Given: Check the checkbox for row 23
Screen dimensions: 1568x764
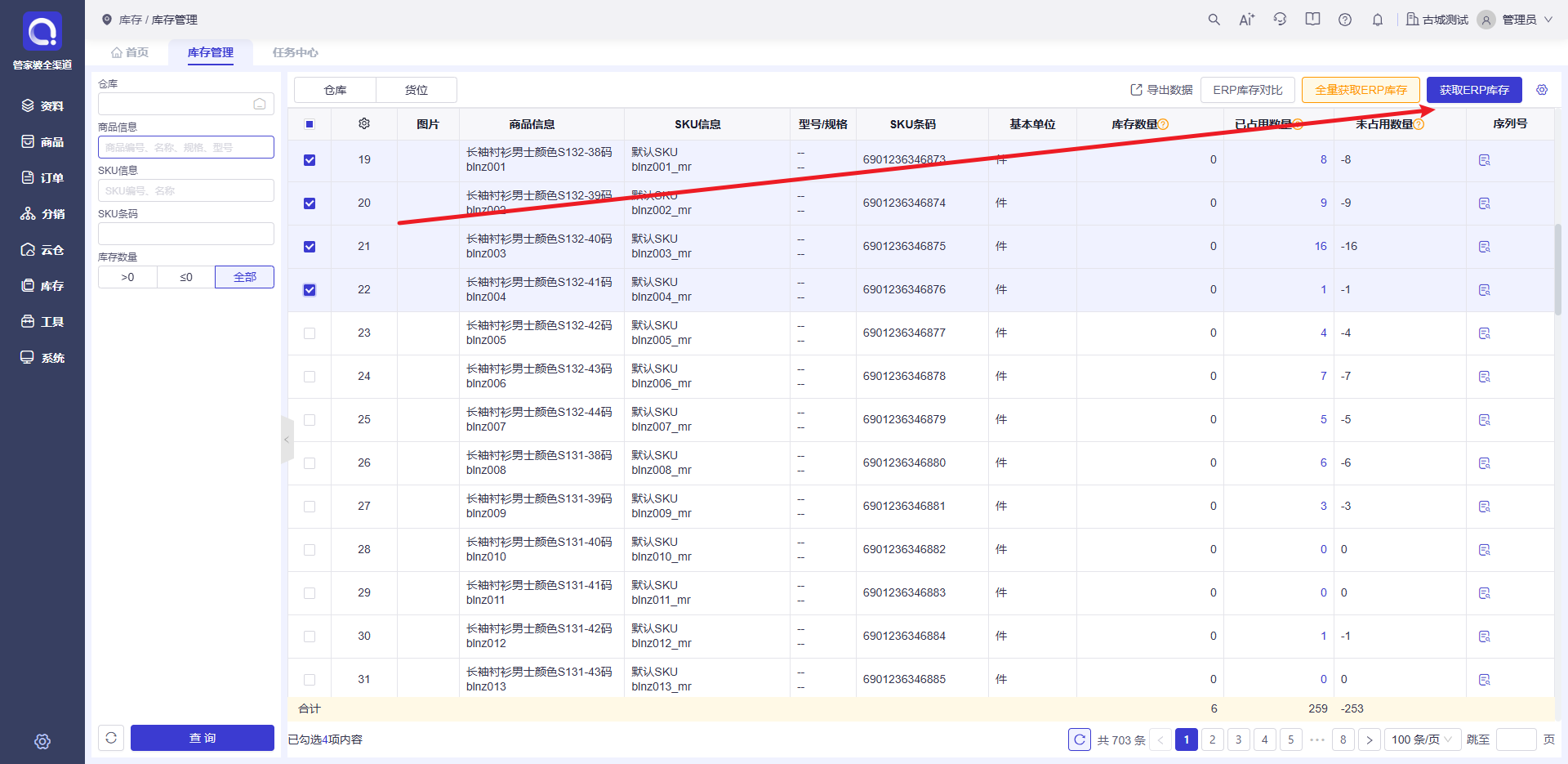Looking at the screenshot, I should click(310, 333).
